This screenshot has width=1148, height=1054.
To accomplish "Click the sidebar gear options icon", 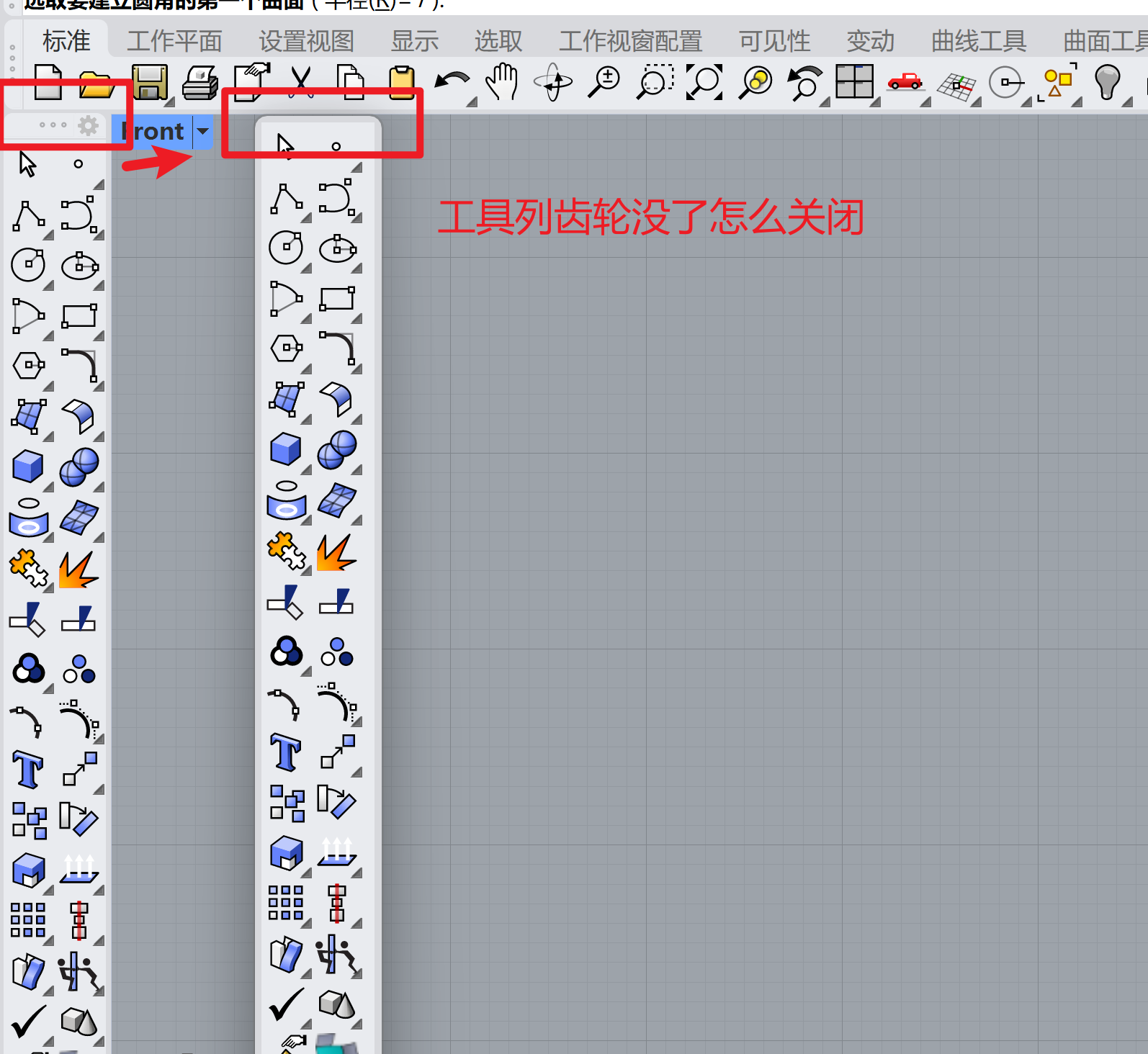I will point(88,125).
